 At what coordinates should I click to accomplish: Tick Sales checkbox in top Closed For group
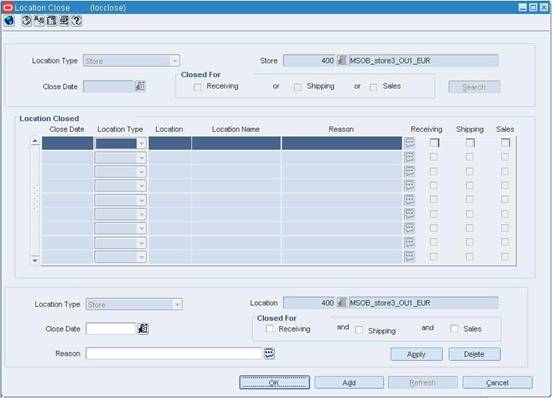pyautogui.click(x=373, y=87)
